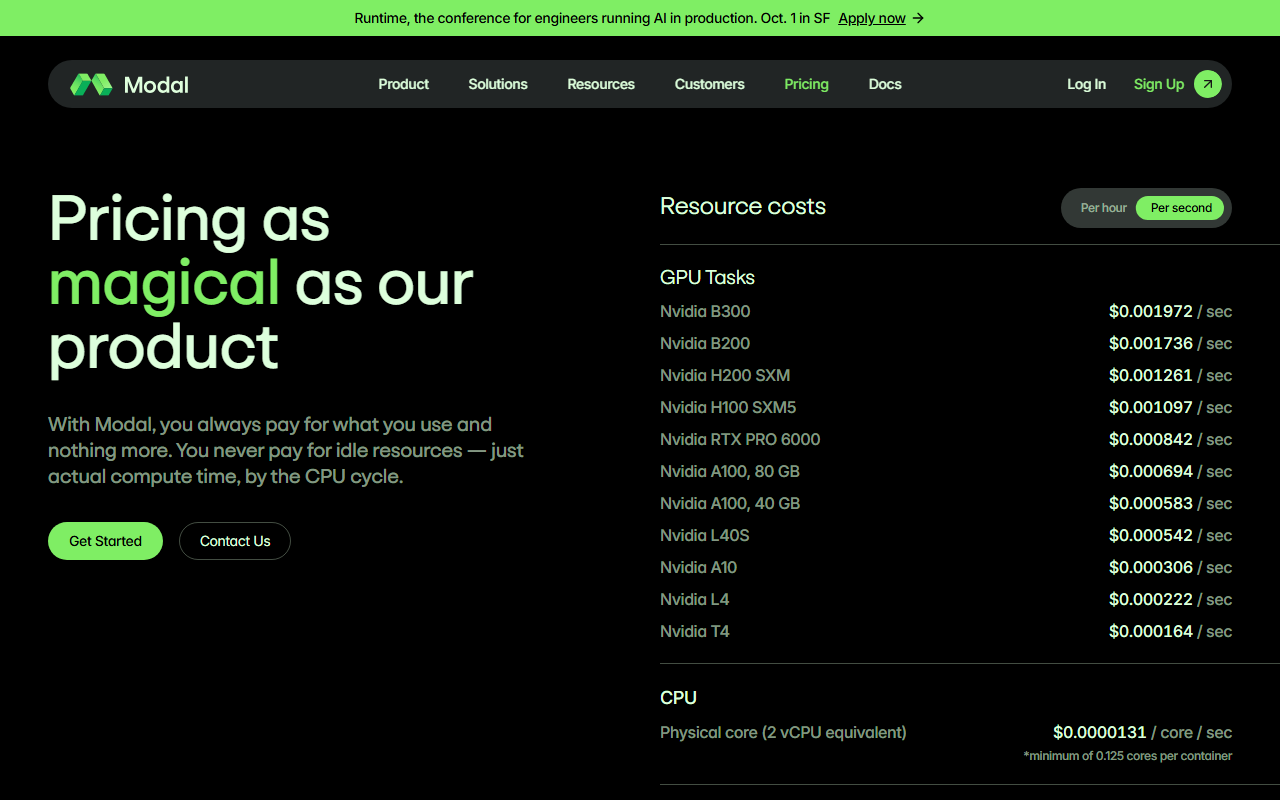Select the Nvidia B200 row label
1280x800 pixels.
tap(705, 343)
